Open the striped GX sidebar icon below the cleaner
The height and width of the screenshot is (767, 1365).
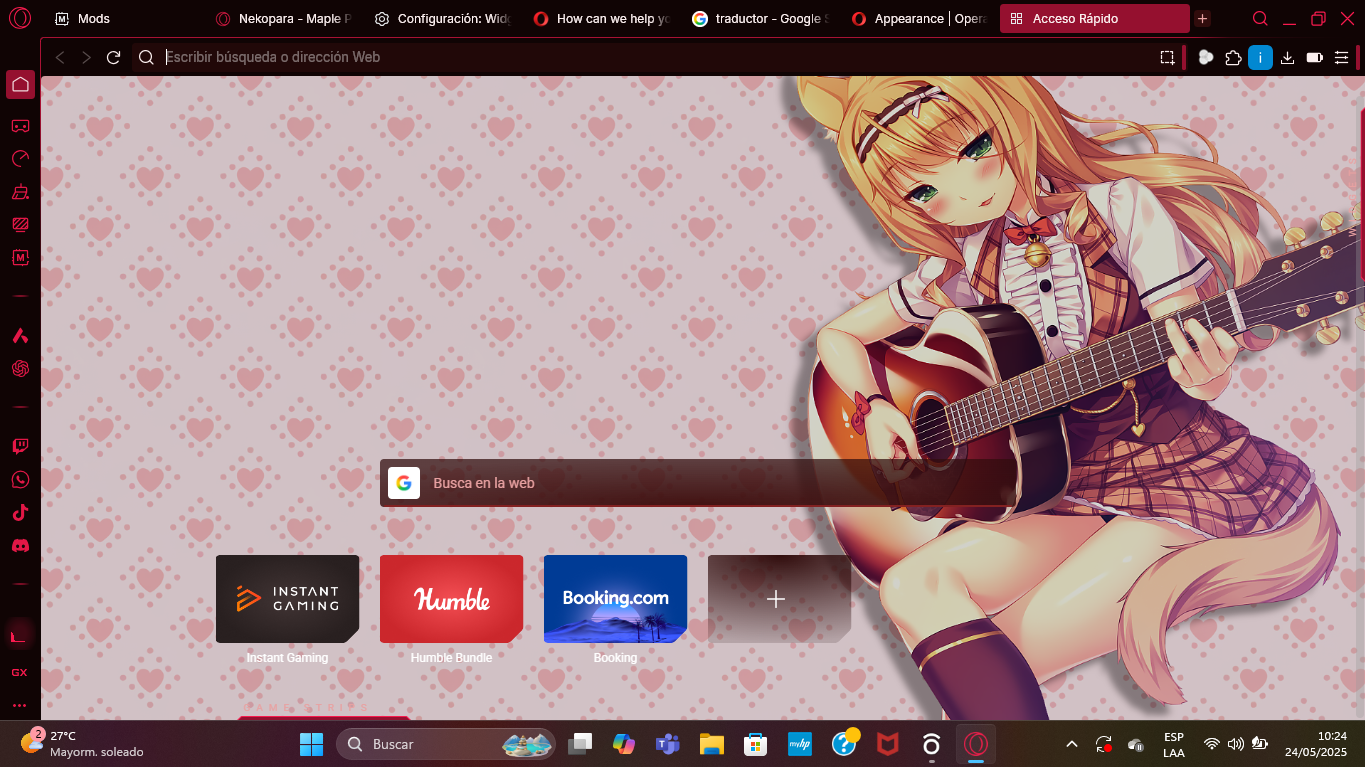[20, 225]
